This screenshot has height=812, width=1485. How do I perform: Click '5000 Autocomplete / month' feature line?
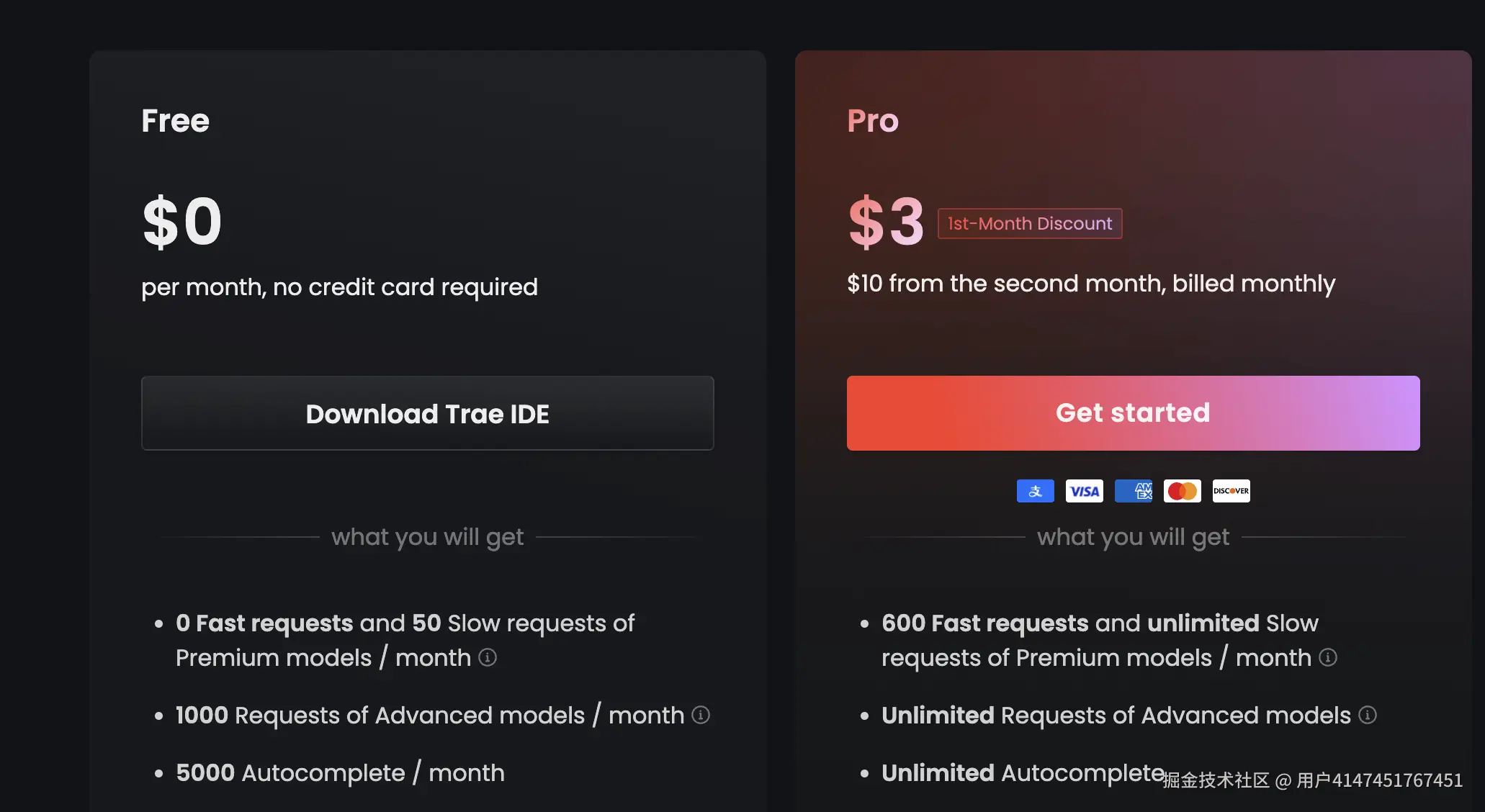340,772
